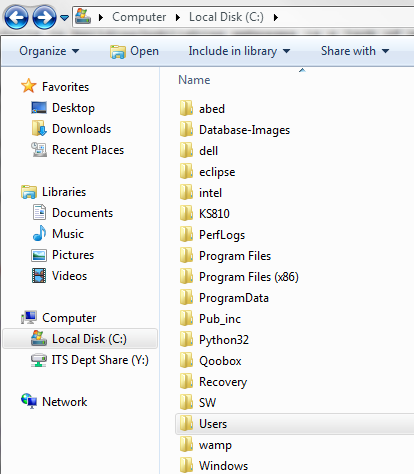Select the Program Files (x86) folder
The image size is (414, 474).
(x=249, y=277)
